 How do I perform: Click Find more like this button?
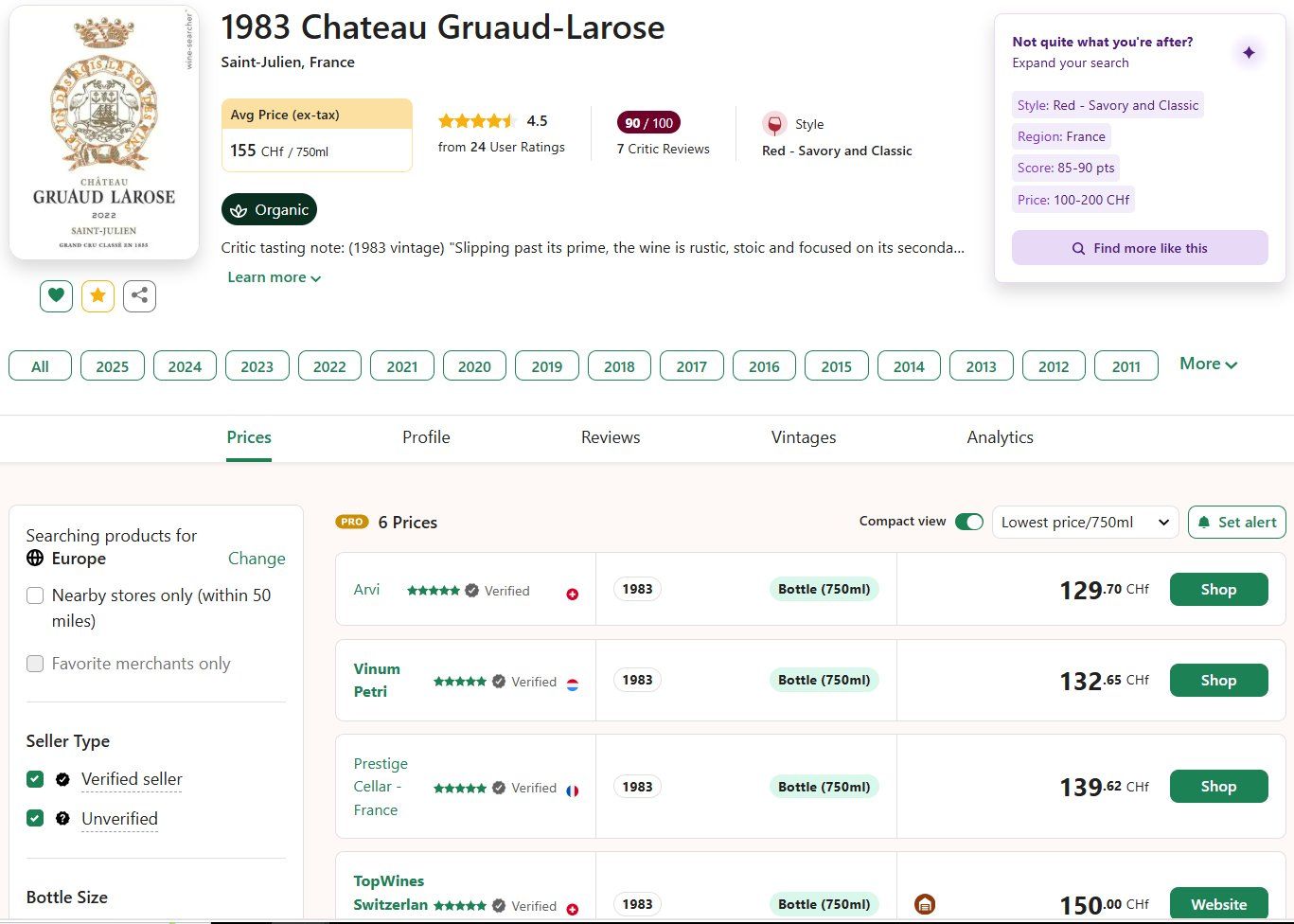[1140, 248]
